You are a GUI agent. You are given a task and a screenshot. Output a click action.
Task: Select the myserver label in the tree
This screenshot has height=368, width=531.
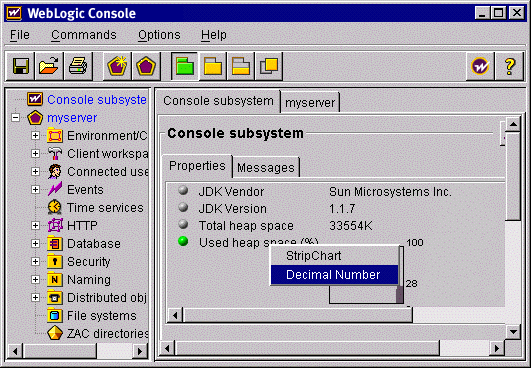tap(72, 118)
